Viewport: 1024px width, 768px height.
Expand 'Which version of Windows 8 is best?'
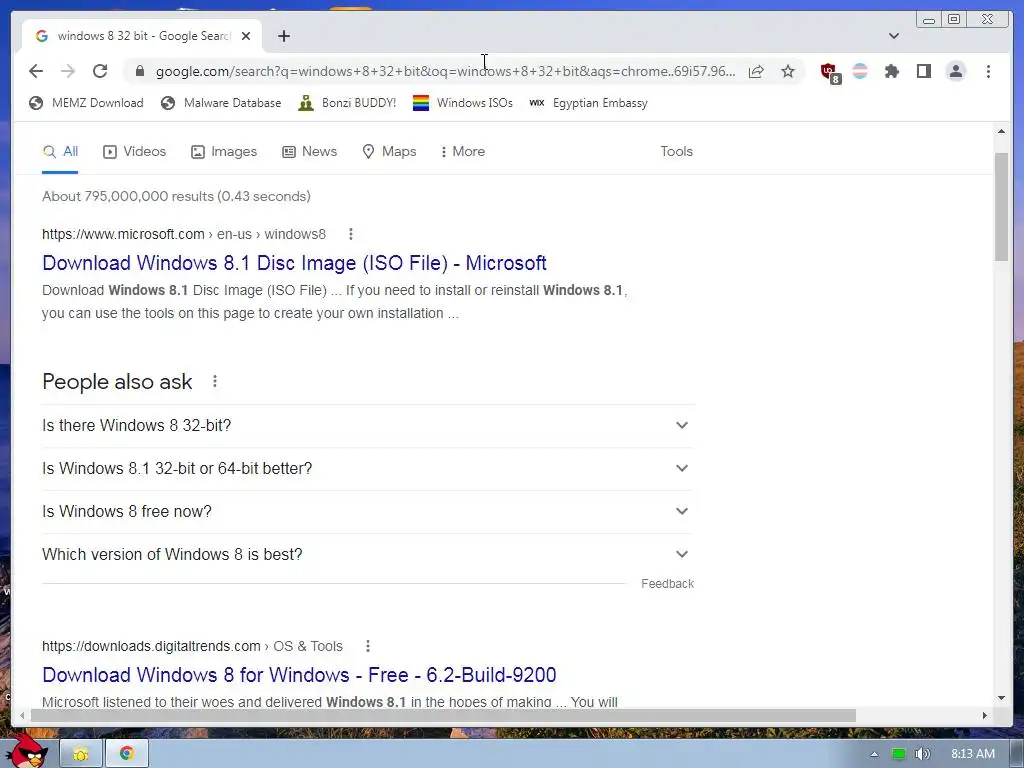(x=368, y=555)
